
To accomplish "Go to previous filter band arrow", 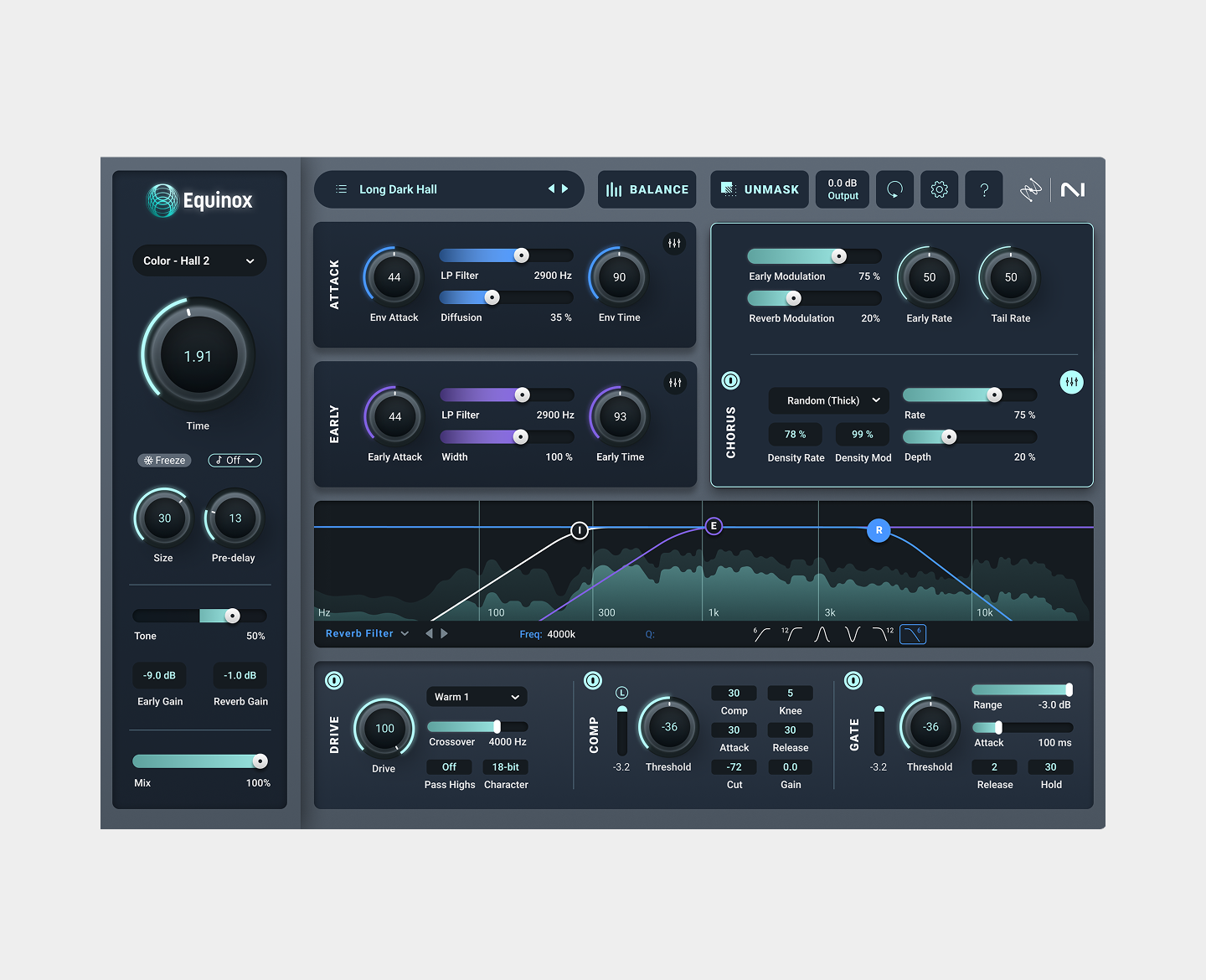I will (x=430, y=633).
